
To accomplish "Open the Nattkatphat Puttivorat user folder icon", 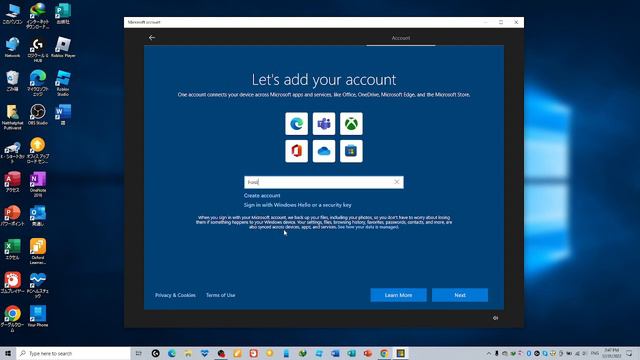I will pyautogui.click(x=12, y=117).
